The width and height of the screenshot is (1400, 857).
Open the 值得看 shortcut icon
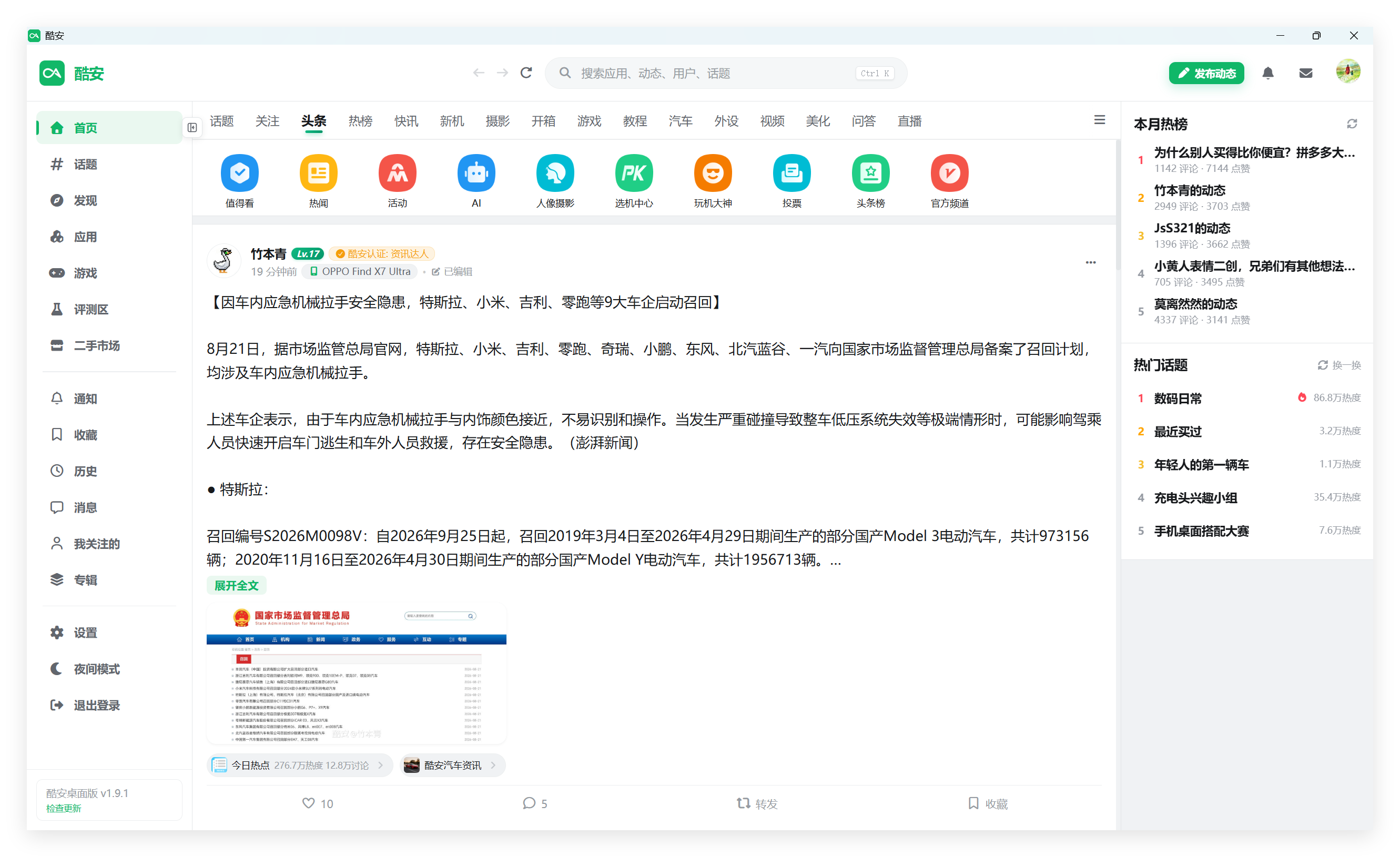pos(239,172)
